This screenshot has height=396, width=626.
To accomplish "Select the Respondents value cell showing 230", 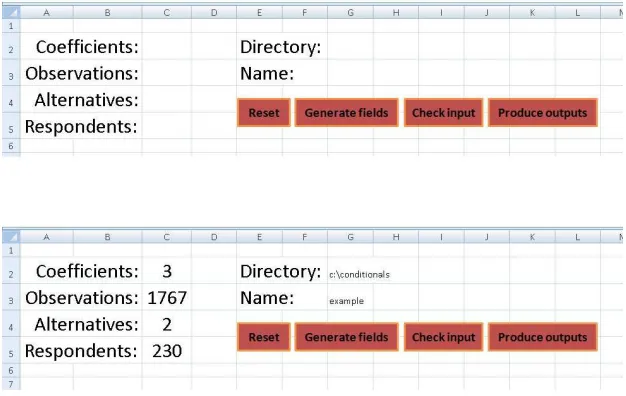I will coord(167,350).
